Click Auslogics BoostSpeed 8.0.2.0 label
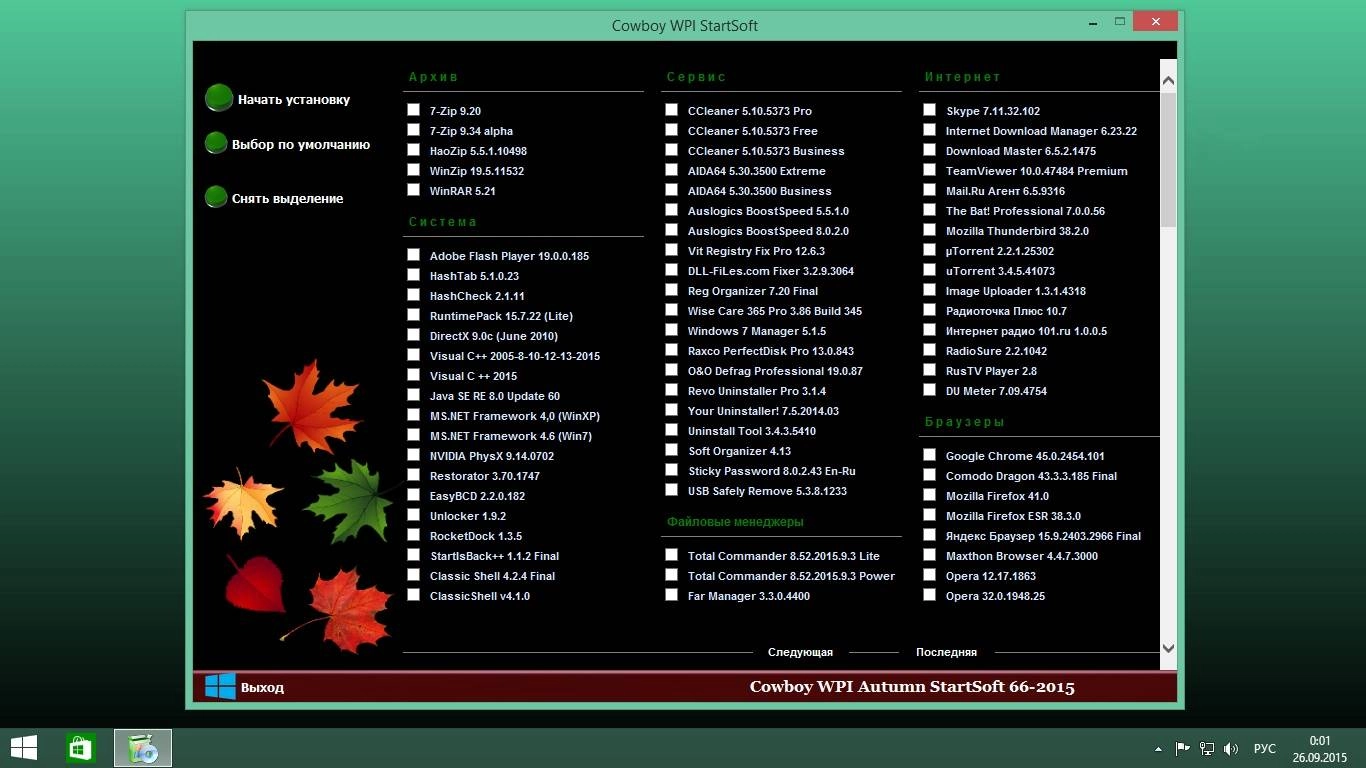 pyautogui.click(x=768, y=231)
